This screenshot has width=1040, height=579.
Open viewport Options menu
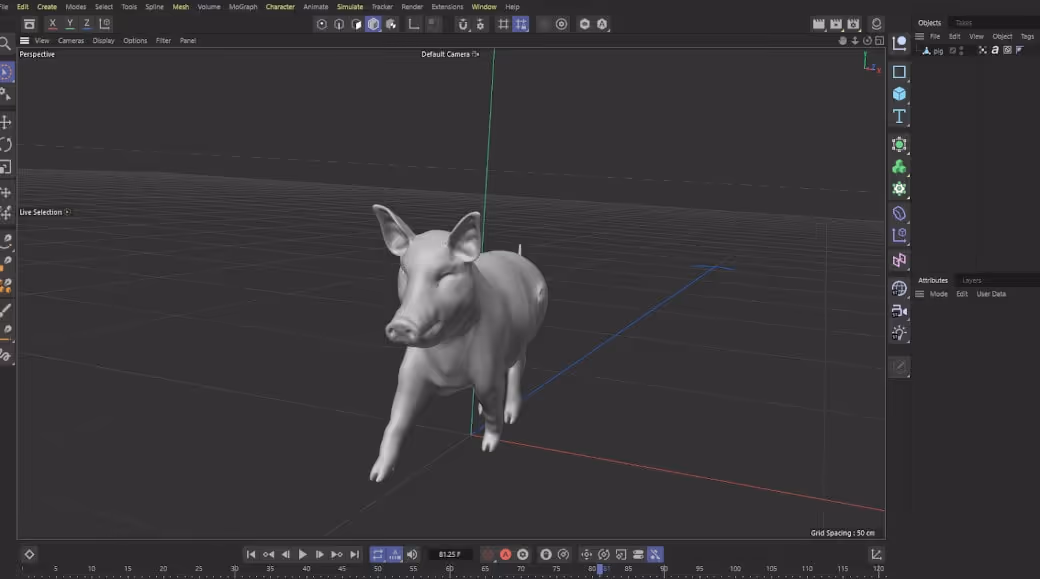[x=135, y=40]
